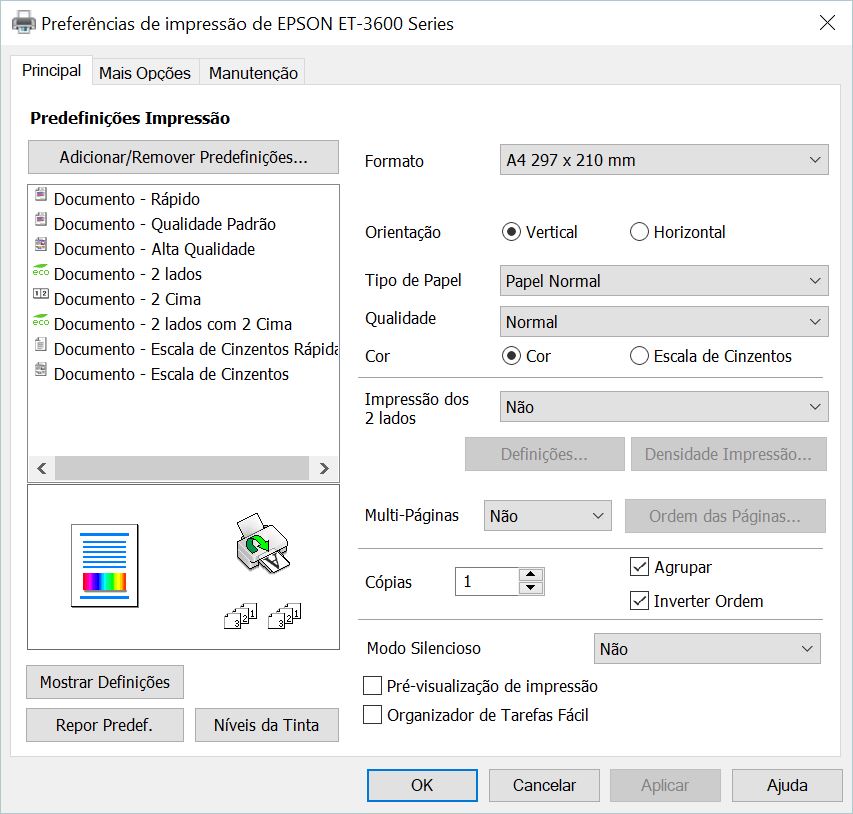Choose Escala de Cinzentos printing

click(639, 356)
